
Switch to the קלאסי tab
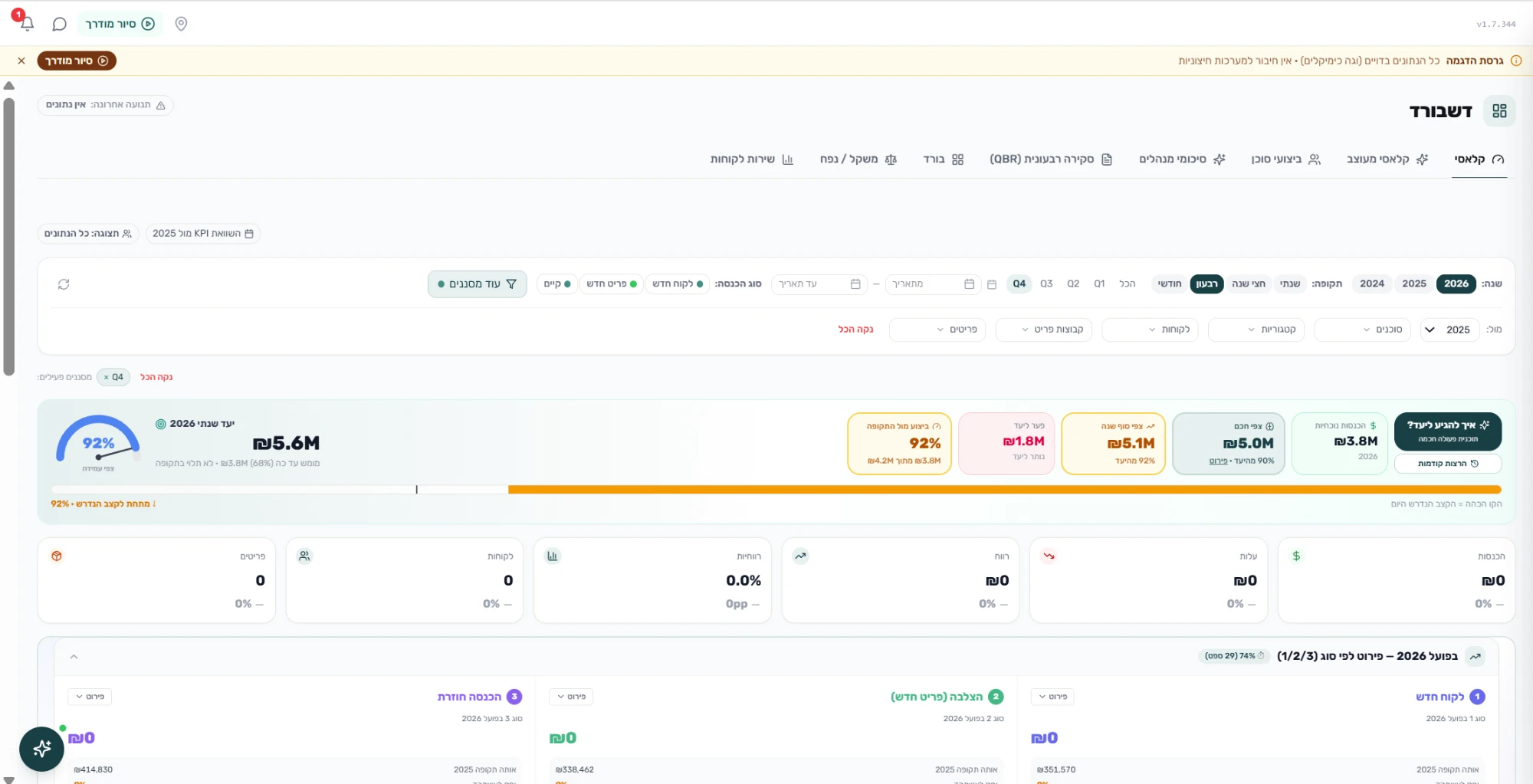[x=1479, y=159]
